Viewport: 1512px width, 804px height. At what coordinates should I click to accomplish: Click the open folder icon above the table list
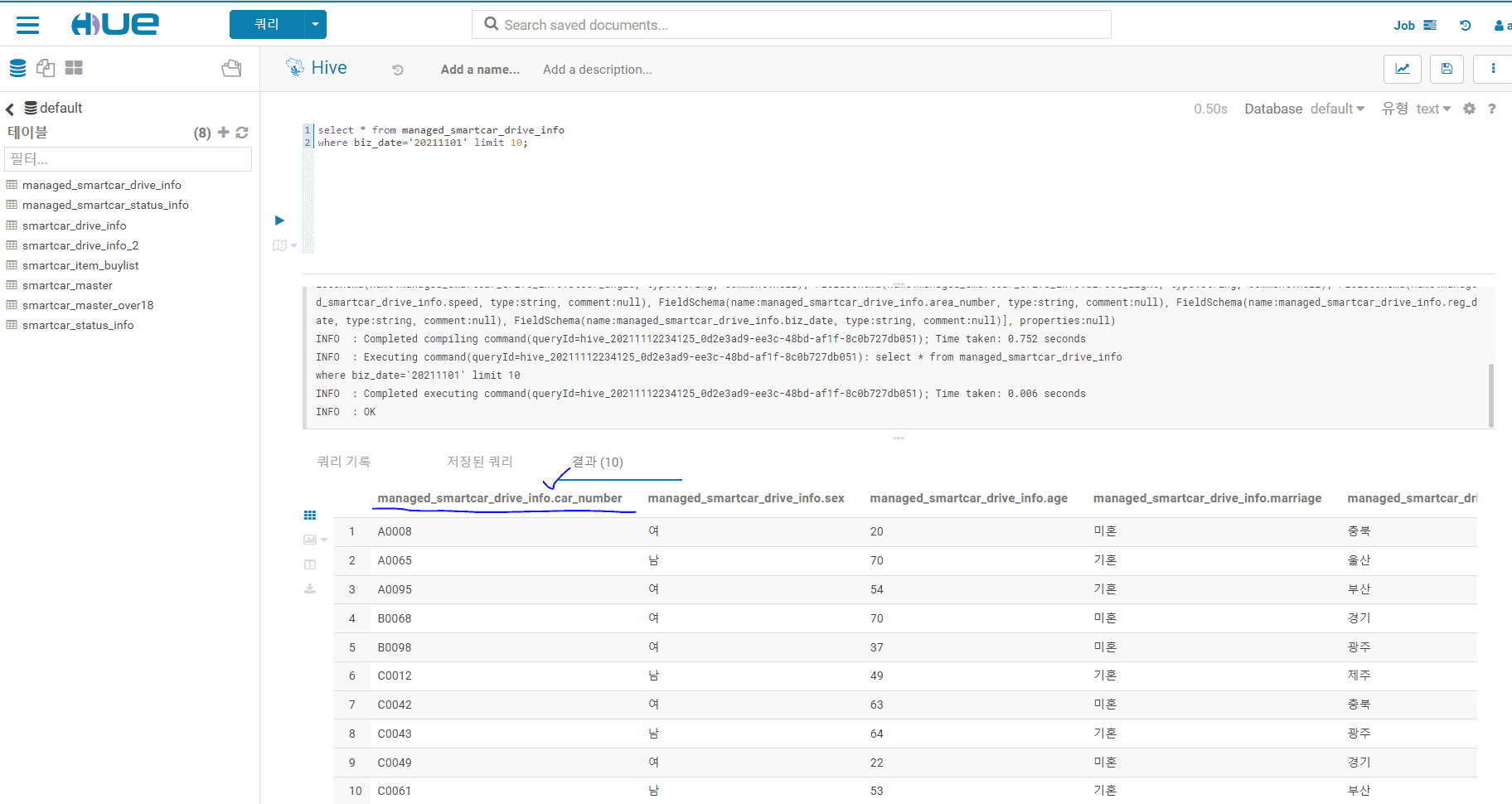(x=231, y=68)
